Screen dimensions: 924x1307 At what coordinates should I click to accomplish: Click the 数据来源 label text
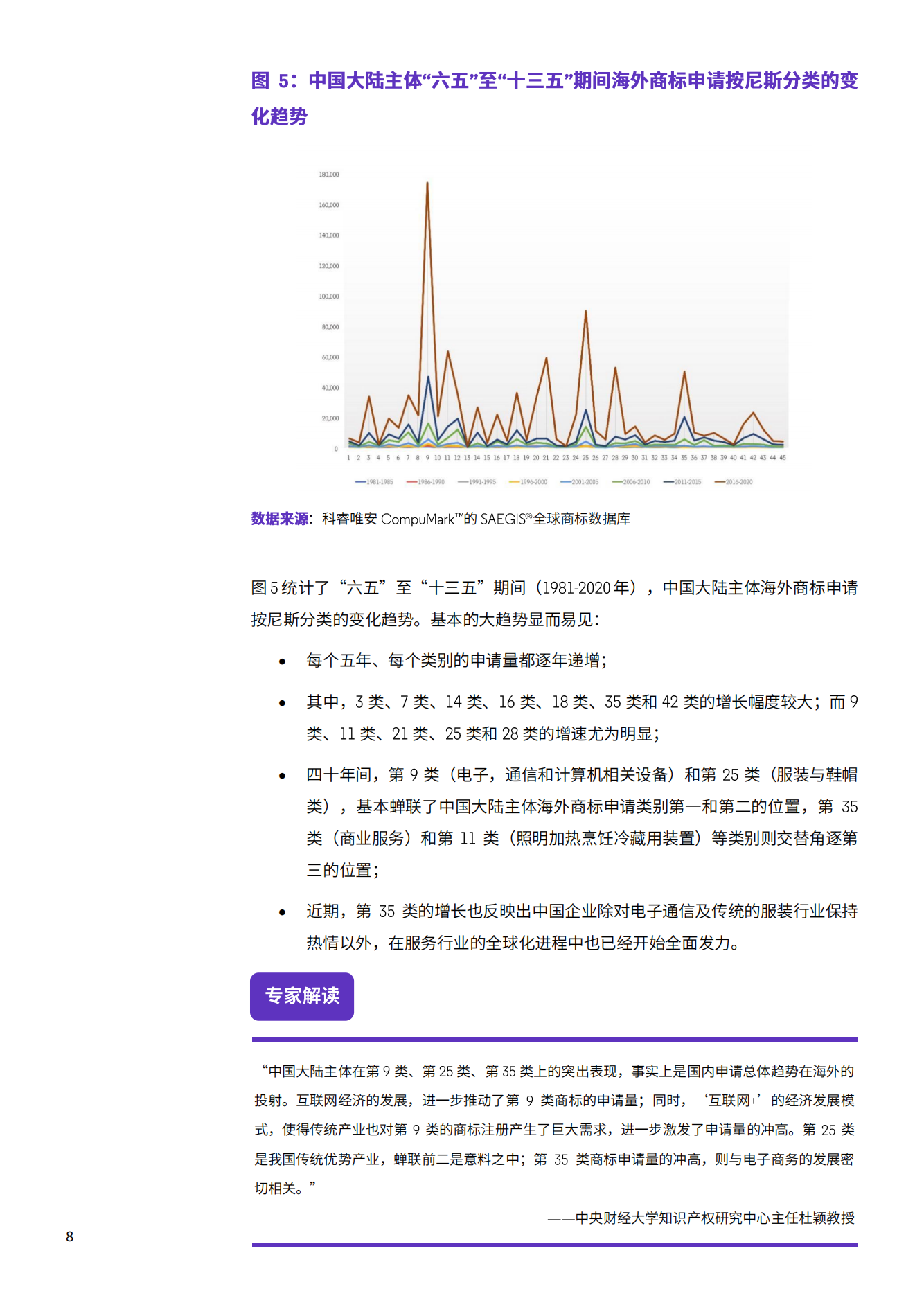279,519
